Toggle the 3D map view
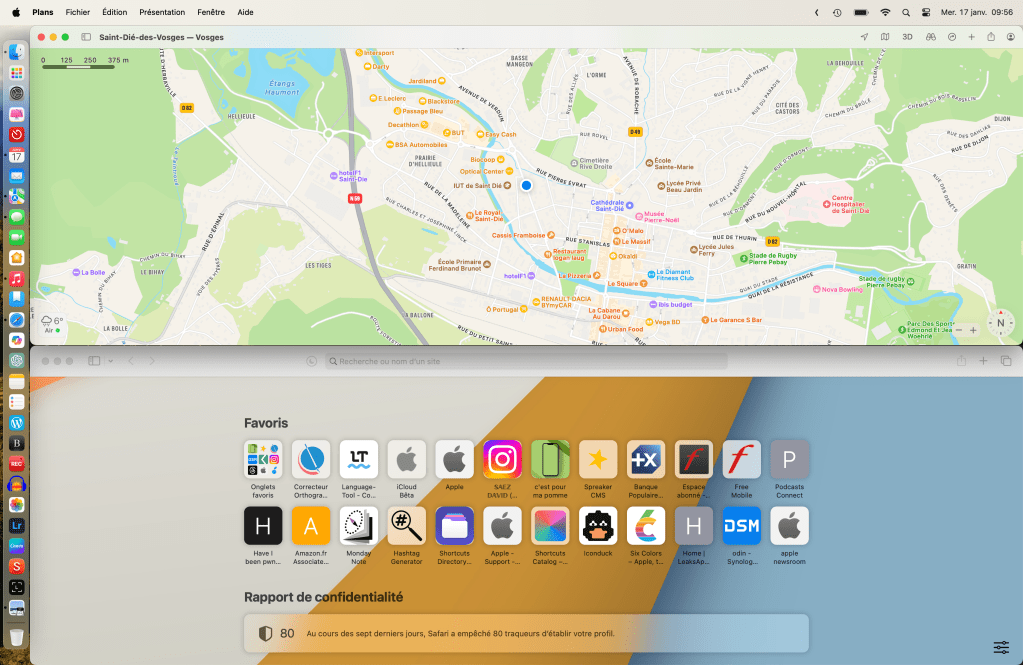Screen dimensions: 1023x665 click(x=907, y=37)
